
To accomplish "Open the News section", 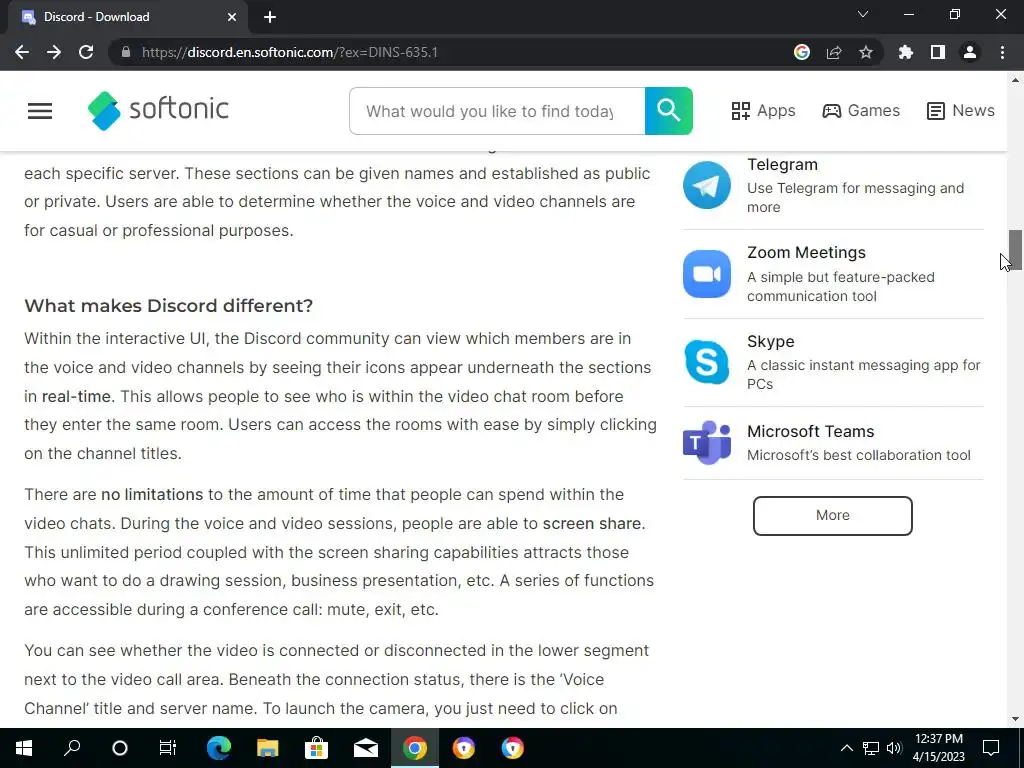I will [x=961, y=111].
